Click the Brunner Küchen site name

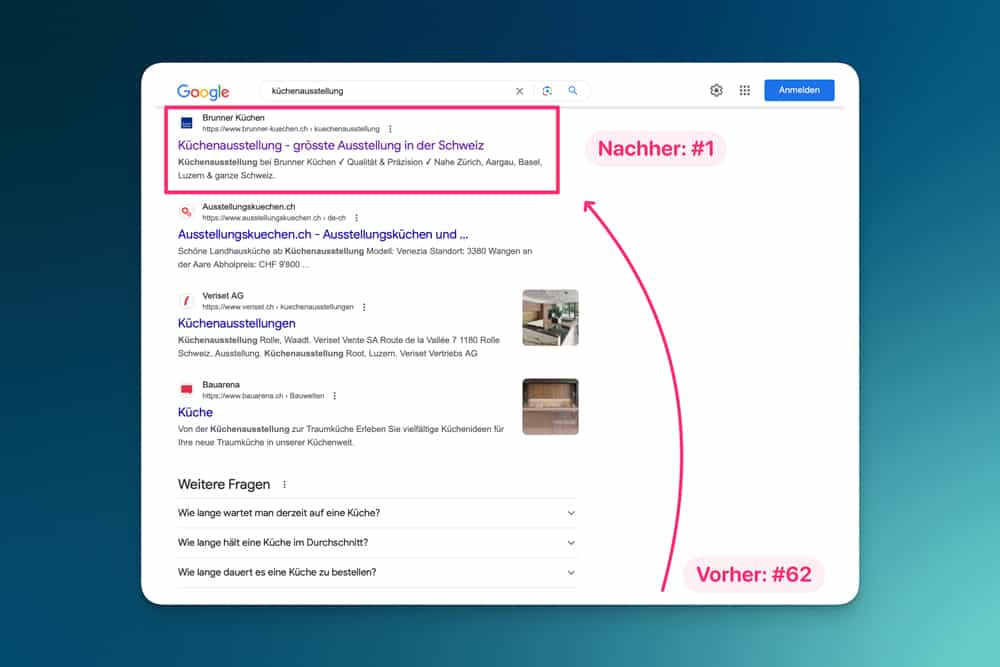tap(233, 118)
